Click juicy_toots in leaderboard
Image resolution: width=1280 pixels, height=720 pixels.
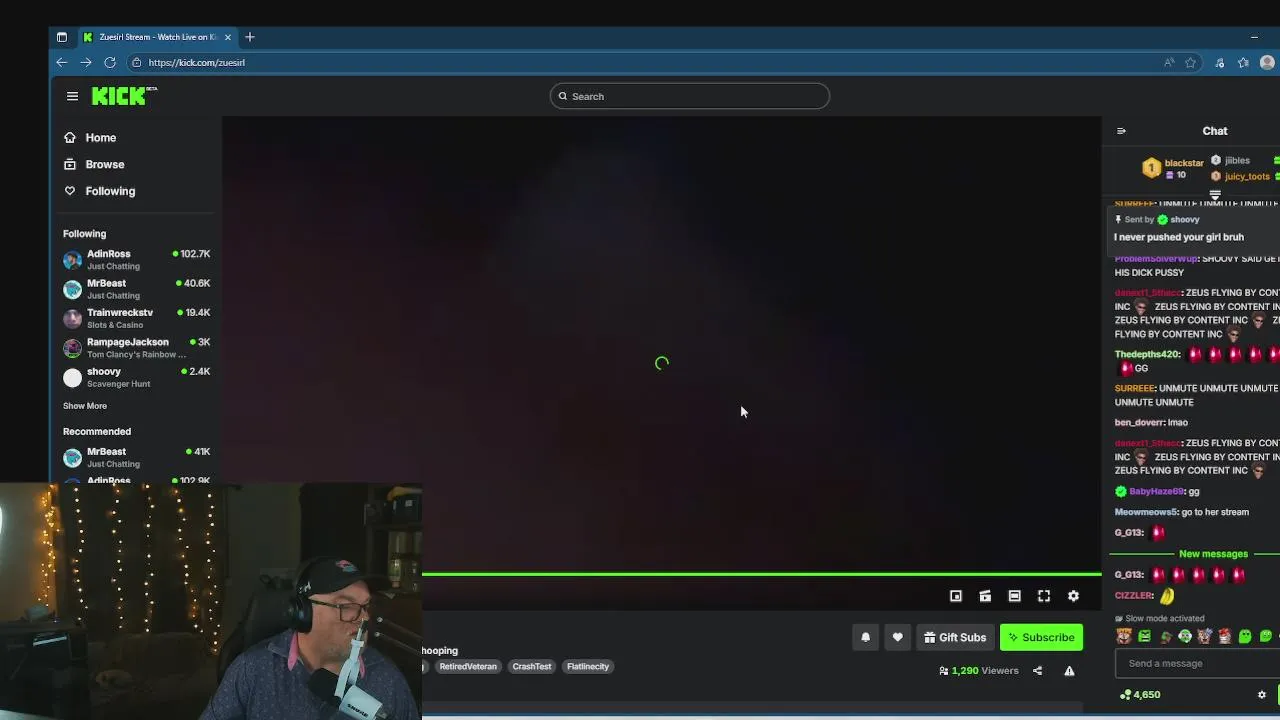click(x=1247, y=176)
